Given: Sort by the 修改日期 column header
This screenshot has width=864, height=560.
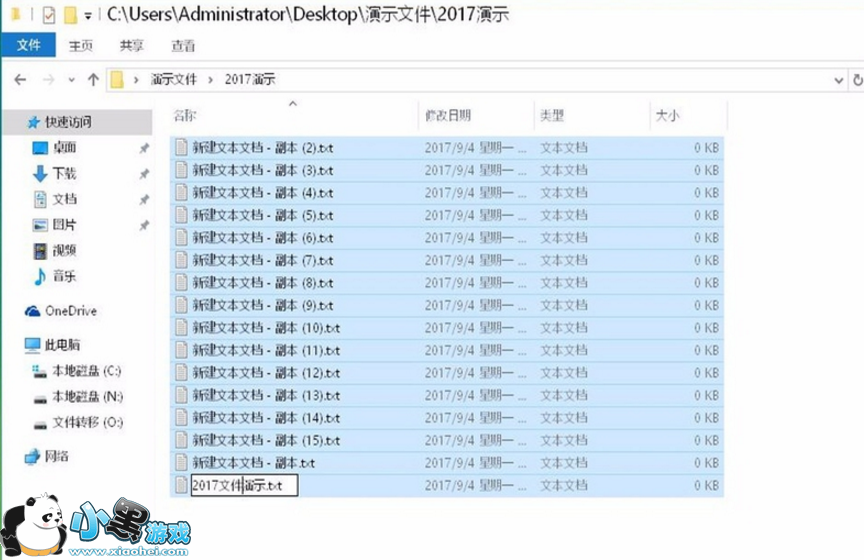Looking at the screenshot, I should point(448,115).
